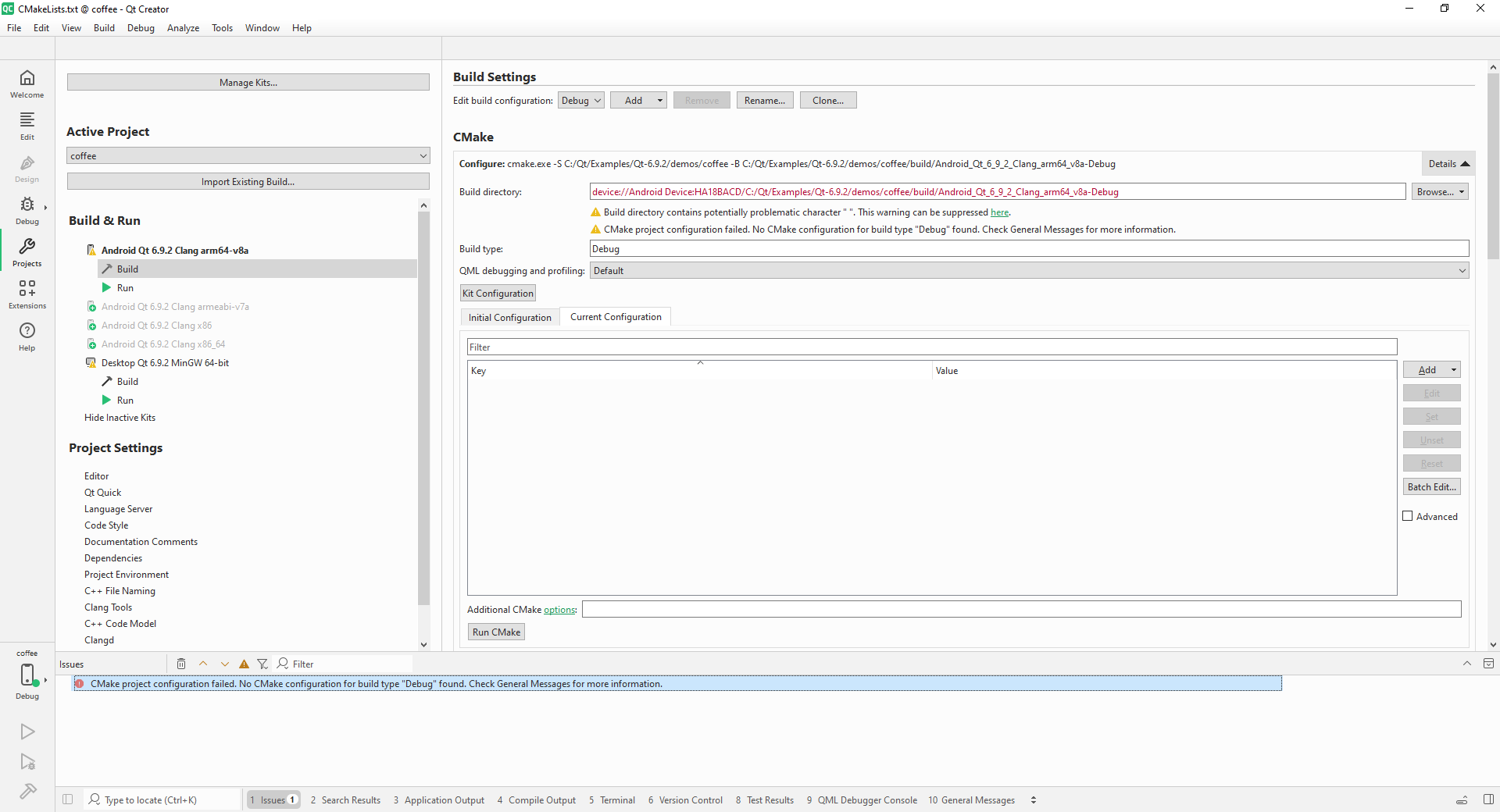Open Projects mode in the sidebar
Image resolution: width=1500 pixels, height=812 pixels.
point(27,252)
